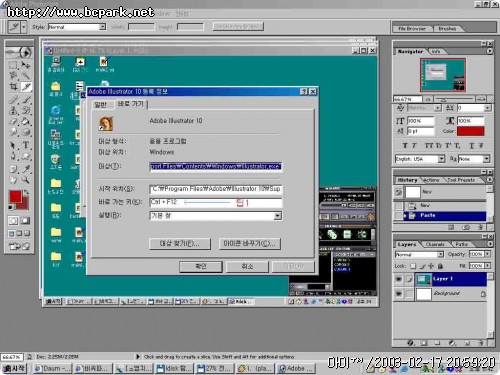Screen dimensions: 500x375
Task: Select the Brush tool
Action: (x=26, y=99)
